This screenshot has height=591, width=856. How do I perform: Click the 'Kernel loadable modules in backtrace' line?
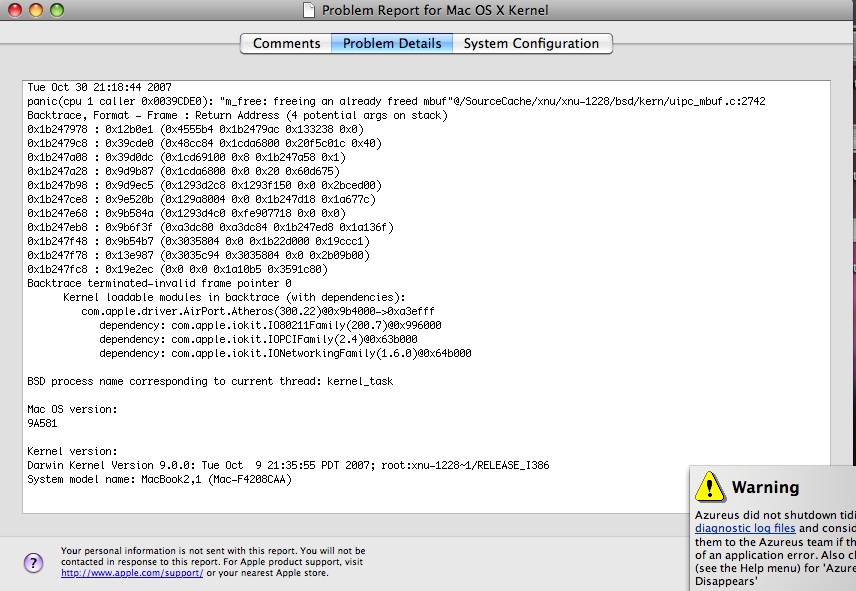point(234,297)
